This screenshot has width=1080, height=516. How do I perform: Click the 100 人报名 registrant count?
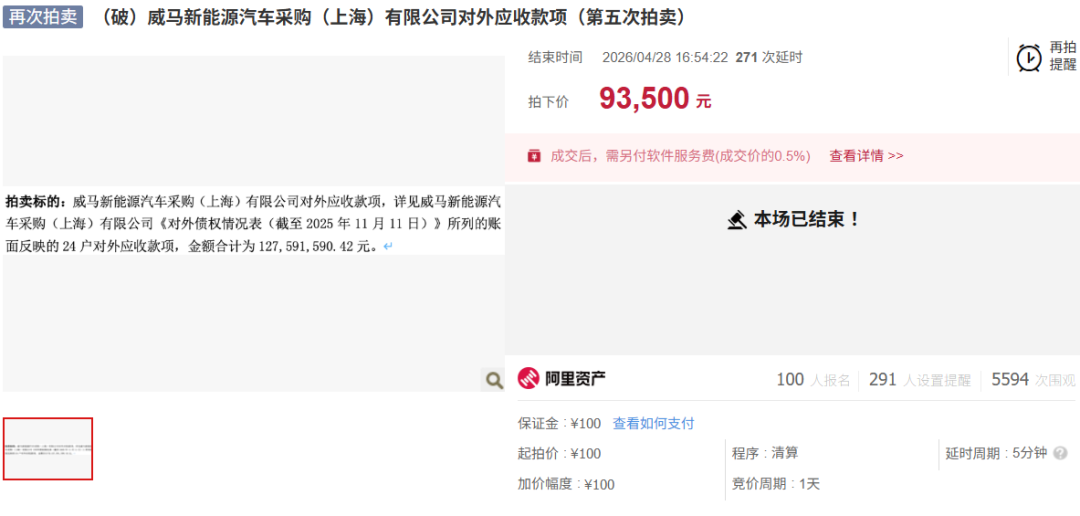[x=813, y=380]
